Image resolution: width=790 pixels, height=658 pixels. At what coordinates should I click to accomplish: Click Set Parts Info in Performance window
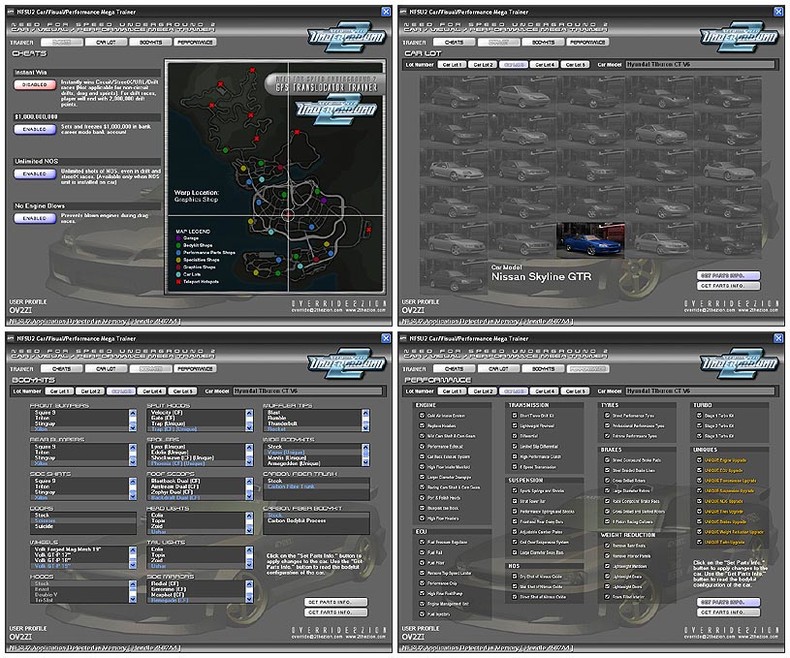[729, 602]
